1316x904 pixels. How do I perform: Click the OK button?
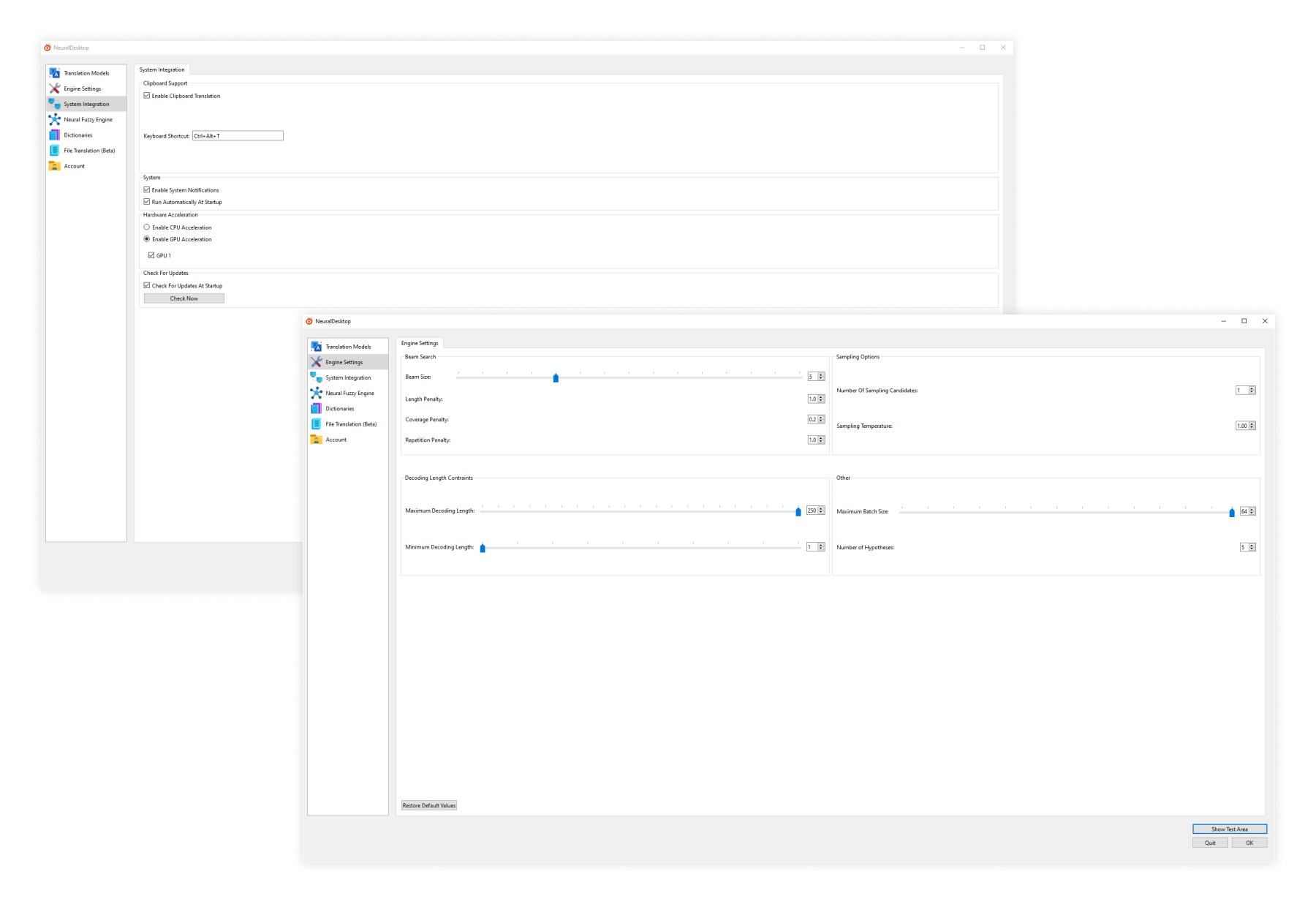click(x=1249, y=843)
